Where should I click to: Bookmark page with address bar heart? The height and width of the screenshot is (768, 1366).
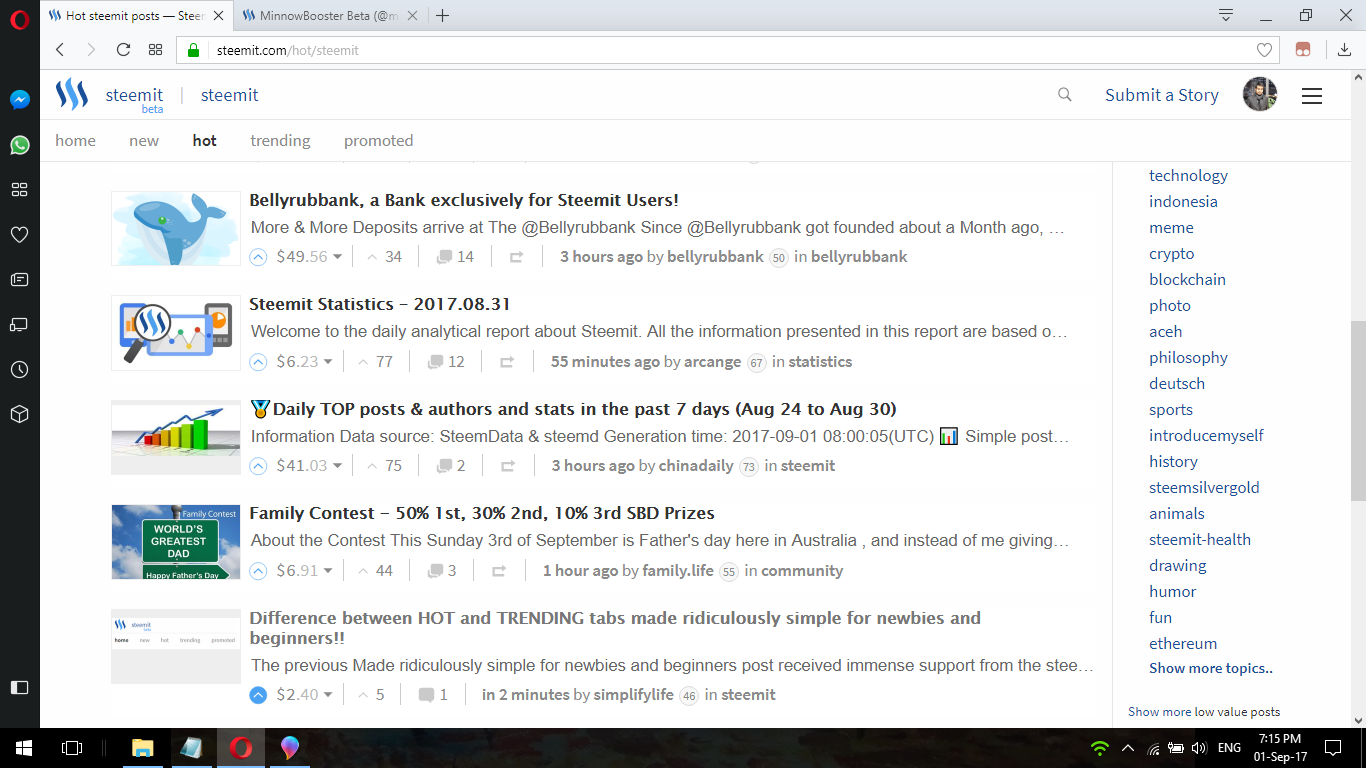click(x=1264, y=50)
